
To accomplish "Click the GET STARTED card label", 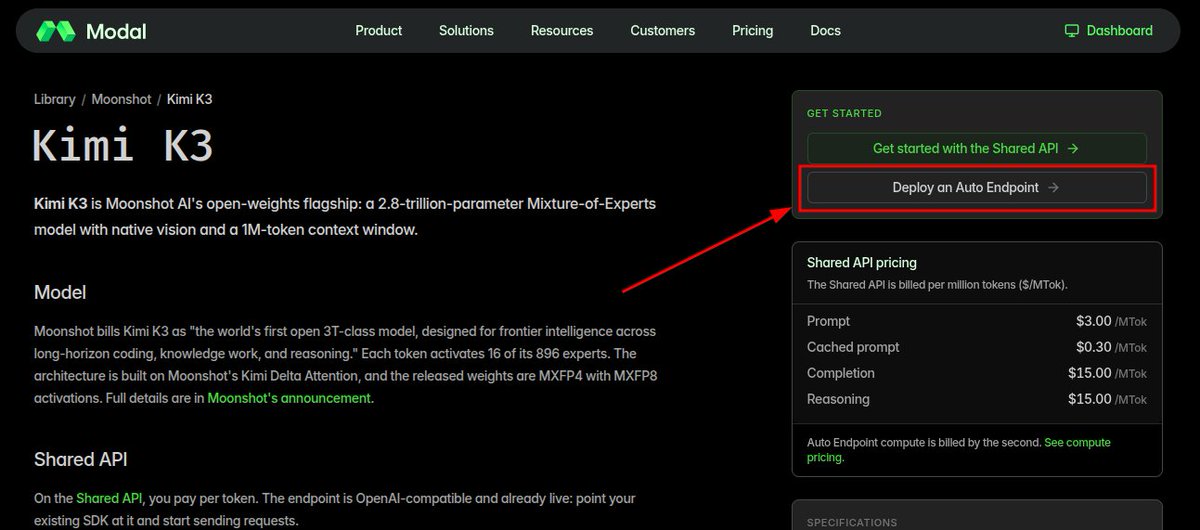I will 844,114.
